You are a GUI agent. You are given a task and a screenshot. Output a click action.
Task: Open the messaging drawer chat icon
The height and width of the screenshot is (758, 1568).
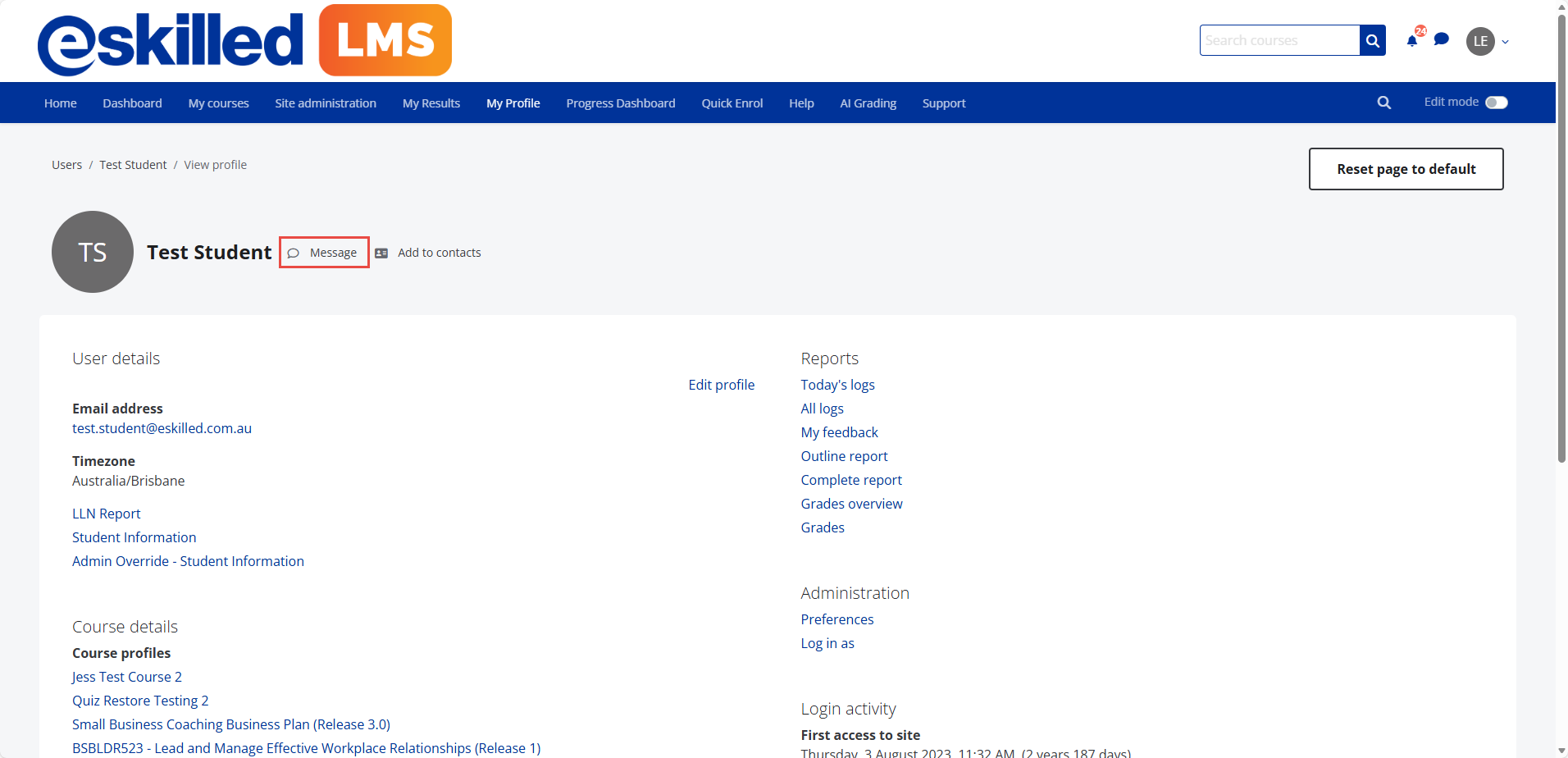(1441, 39)
